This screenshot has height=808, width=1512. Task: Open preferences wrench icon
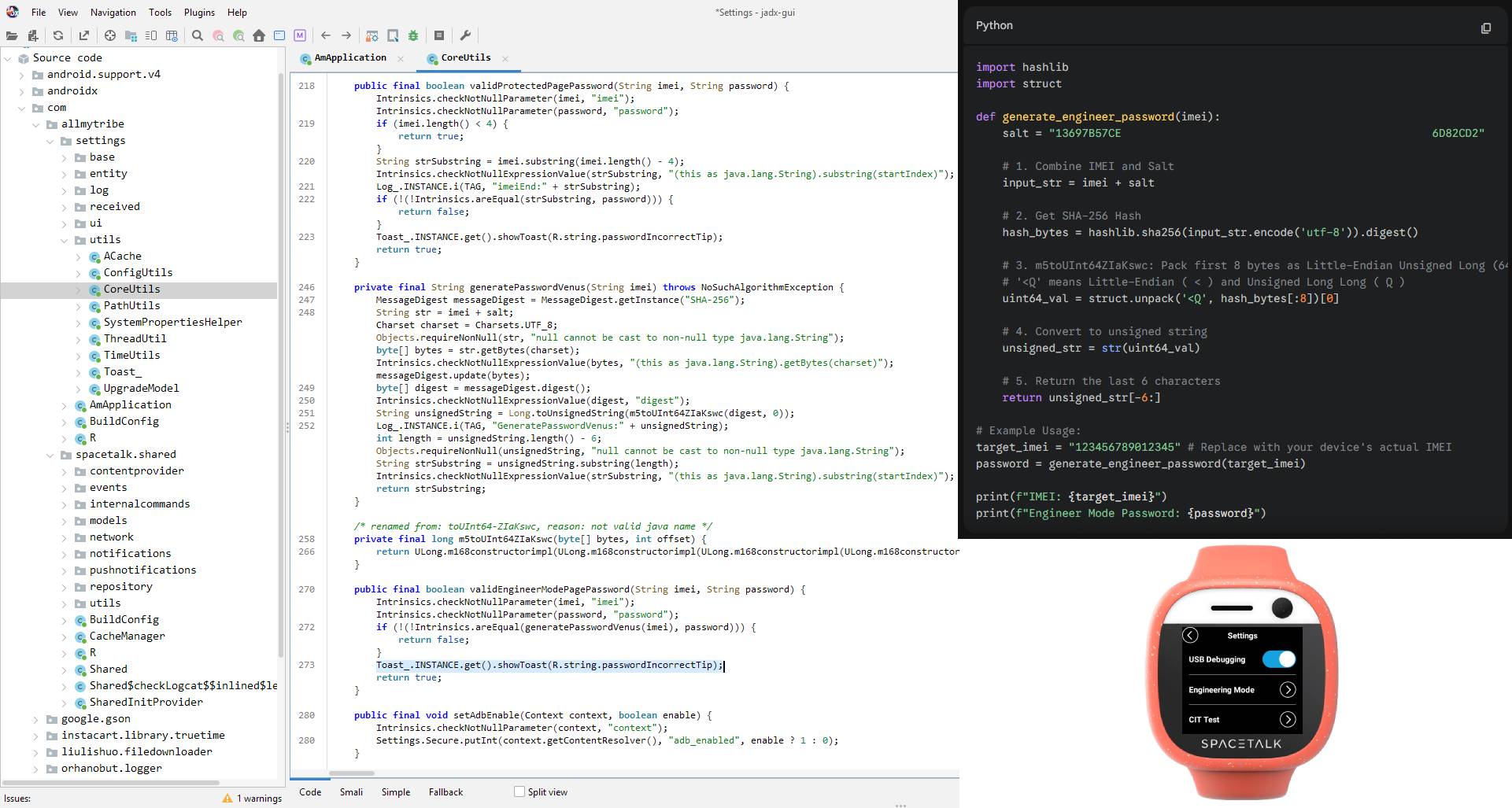[465, 35]
